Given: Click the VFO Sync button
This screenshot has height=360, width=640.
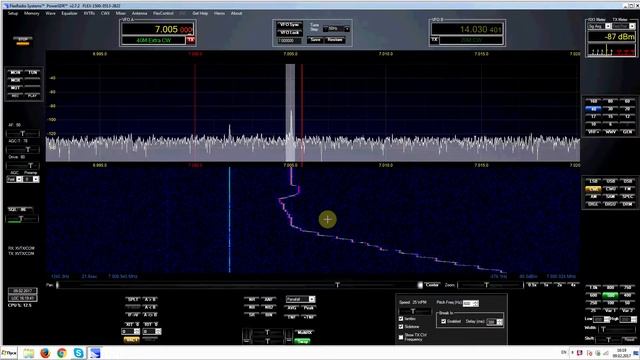Looking at the screenshot, I should point(289,25).
